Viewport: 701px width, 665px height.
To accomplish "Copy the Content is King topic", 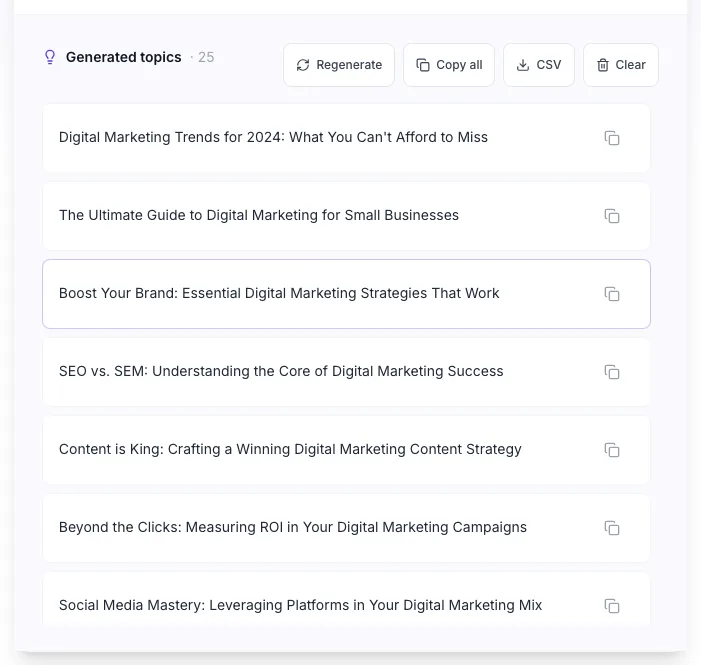I will coord(612,450).
